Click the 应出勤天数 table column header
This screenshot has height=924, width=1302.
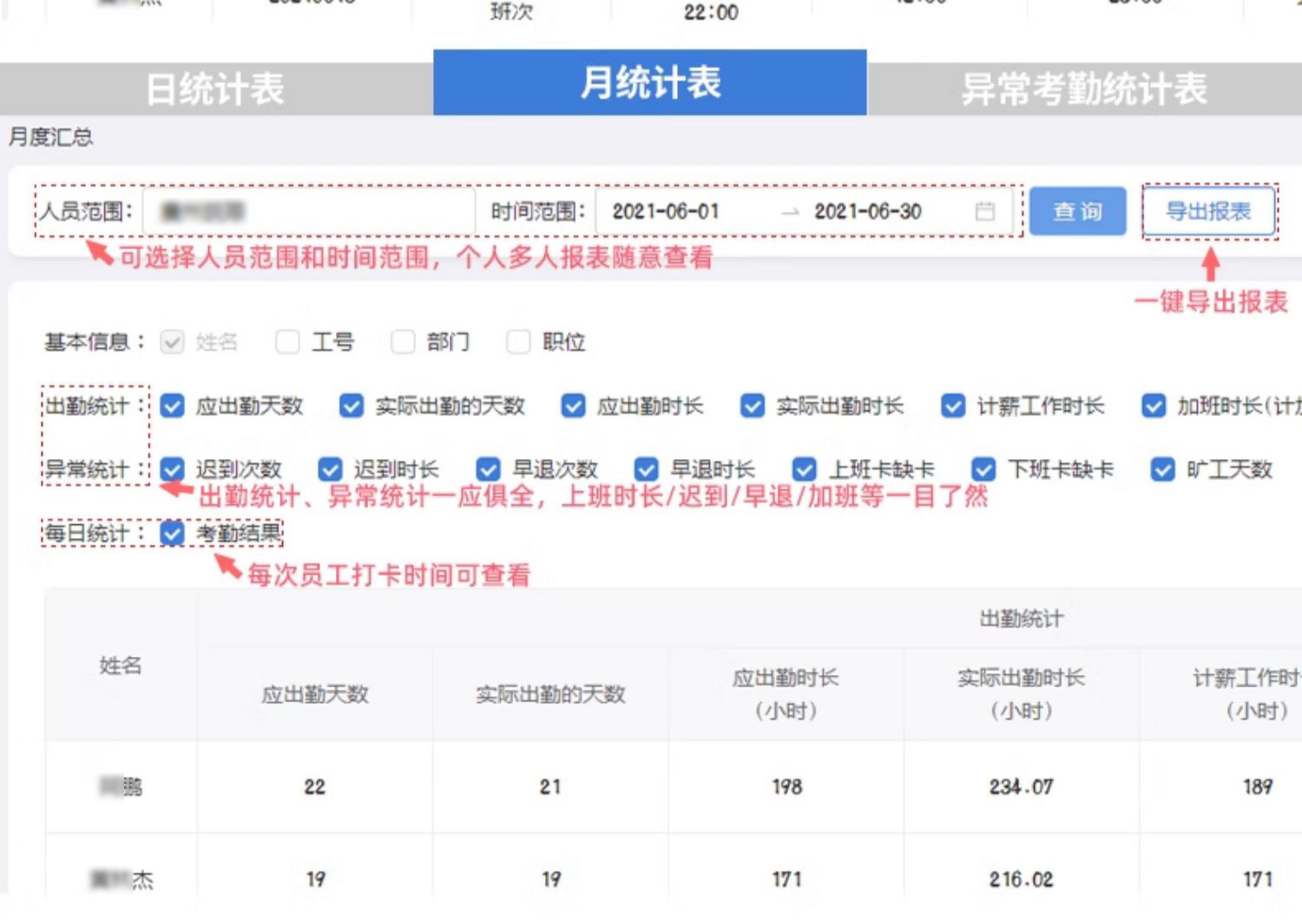pyautogui.click(x=315, y=694)
